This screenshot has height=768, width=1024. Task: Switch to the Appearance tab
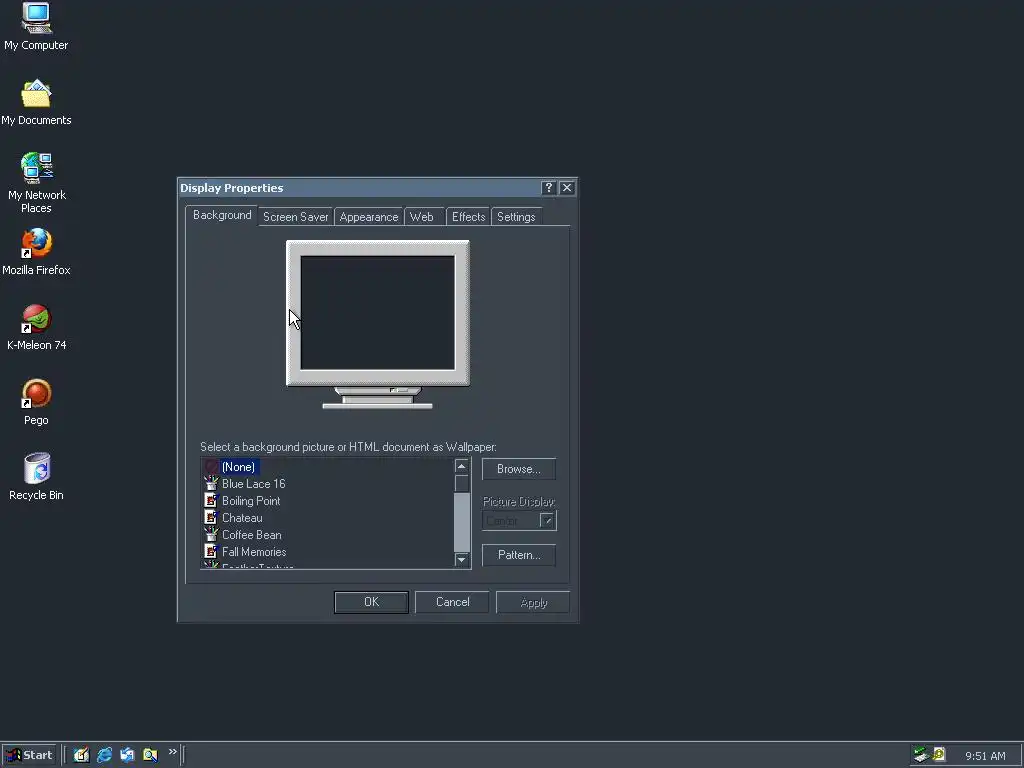368,217
